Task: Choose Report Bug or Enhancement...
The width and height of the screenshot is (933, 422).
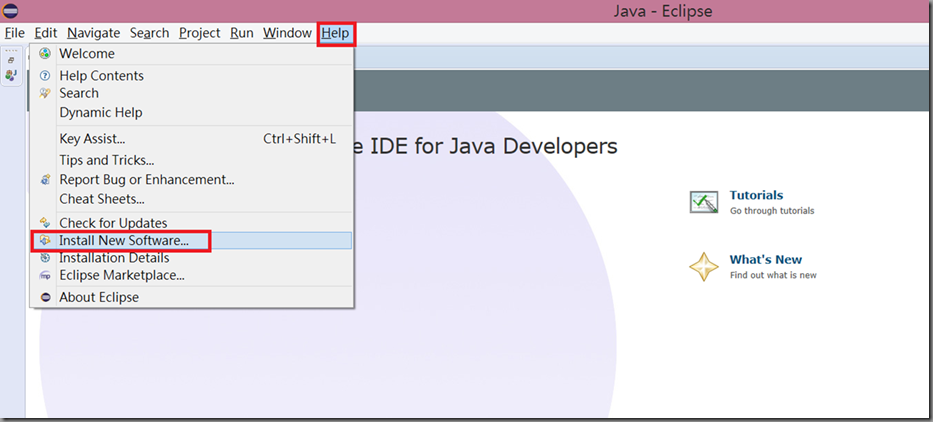Action: click(x=192, y=179)
